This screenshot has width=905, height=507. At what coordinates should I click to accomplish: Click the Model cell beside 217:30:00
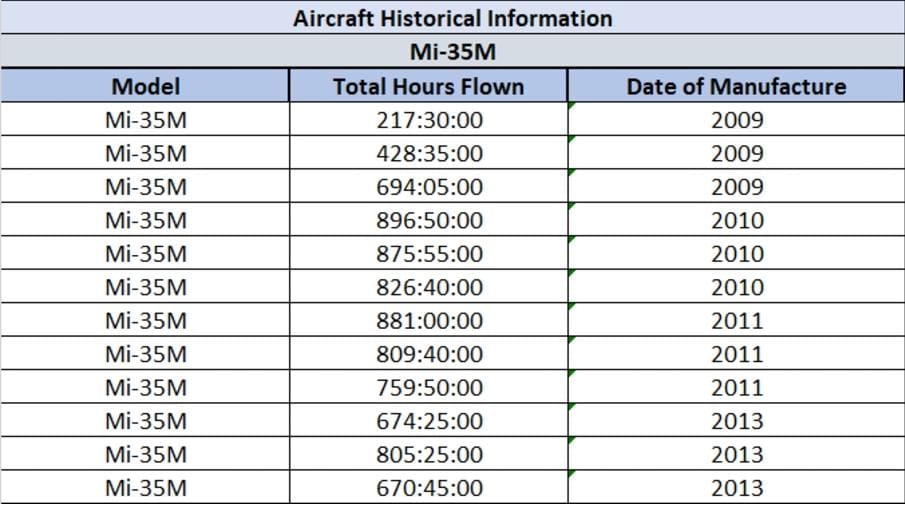click(x=145, y=120)
